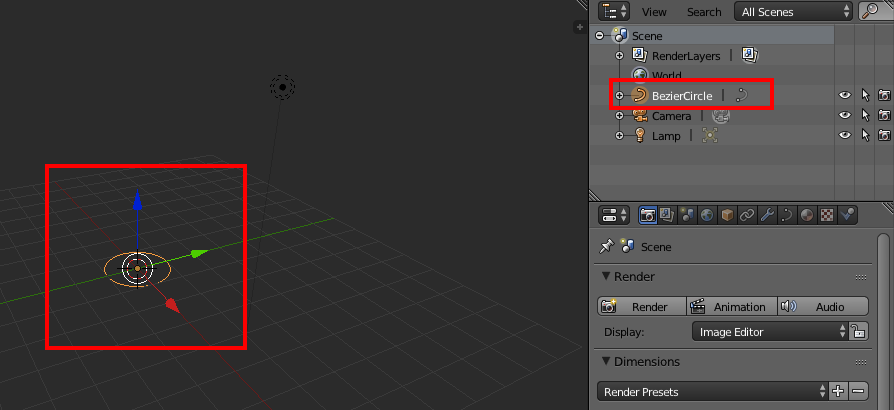Open the Physics properties tab

pyautogui.click(x=847, y=215)
